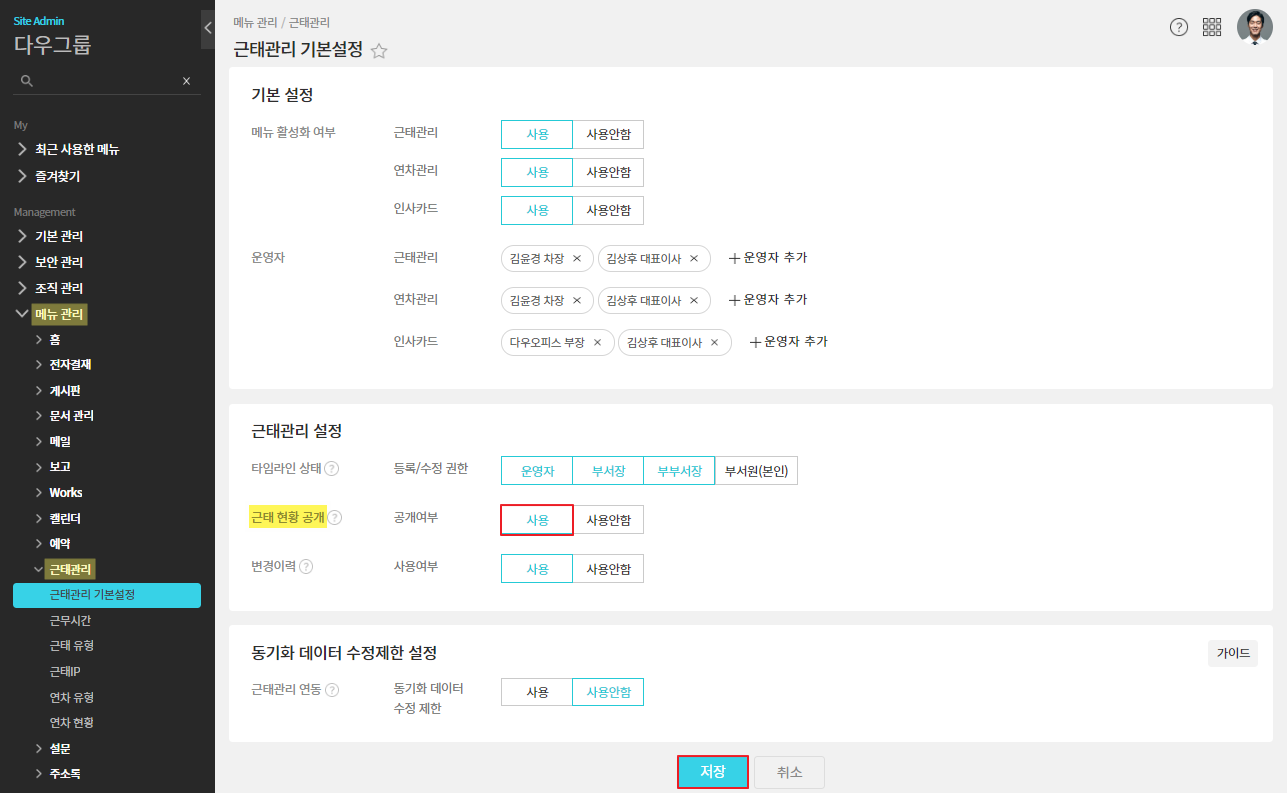Collapse the sidebar with the arrow handle
1287x793 pixels.
pos(207,28)
